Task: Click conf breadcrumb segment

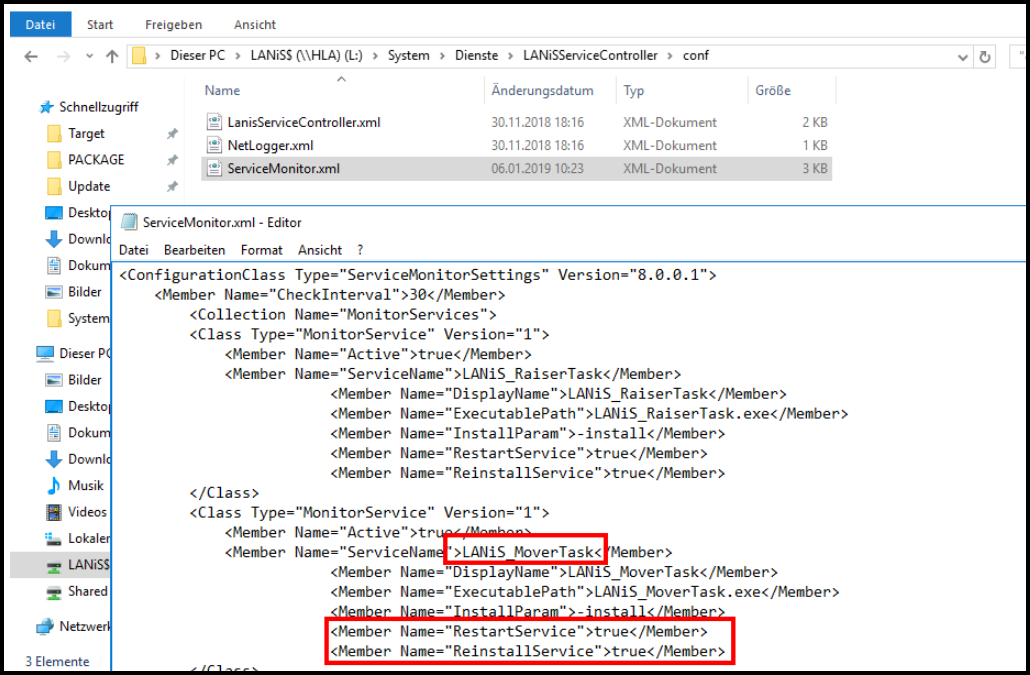Action: point(696,56)
